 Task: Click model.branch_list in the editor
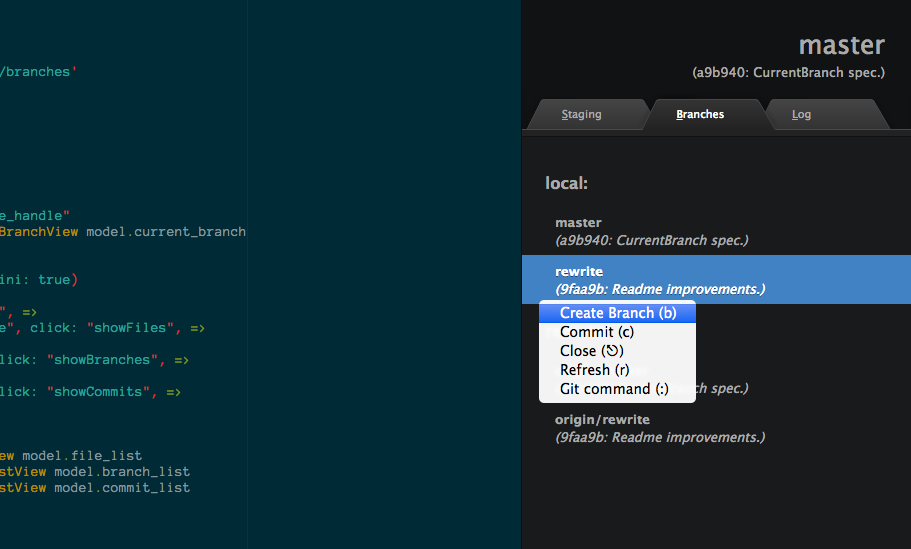pos(122,472)
